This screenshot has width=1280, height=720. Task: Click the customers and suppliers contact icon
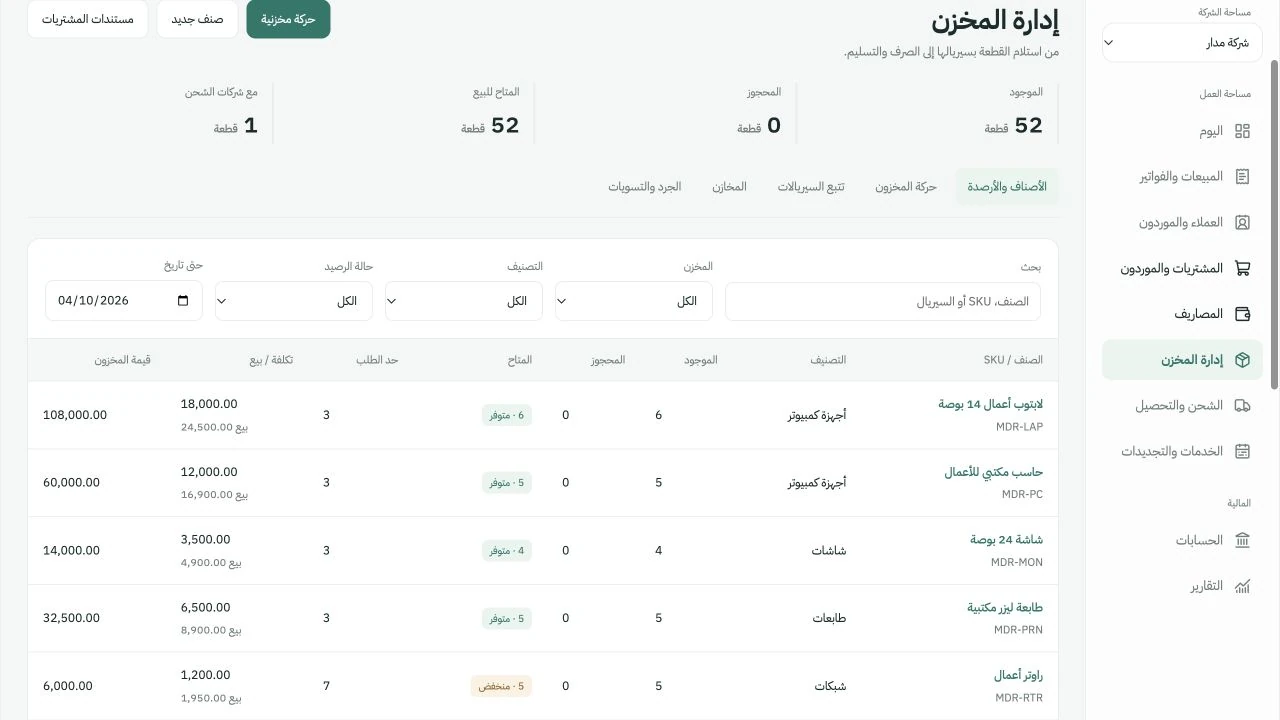pos(1242,222)
